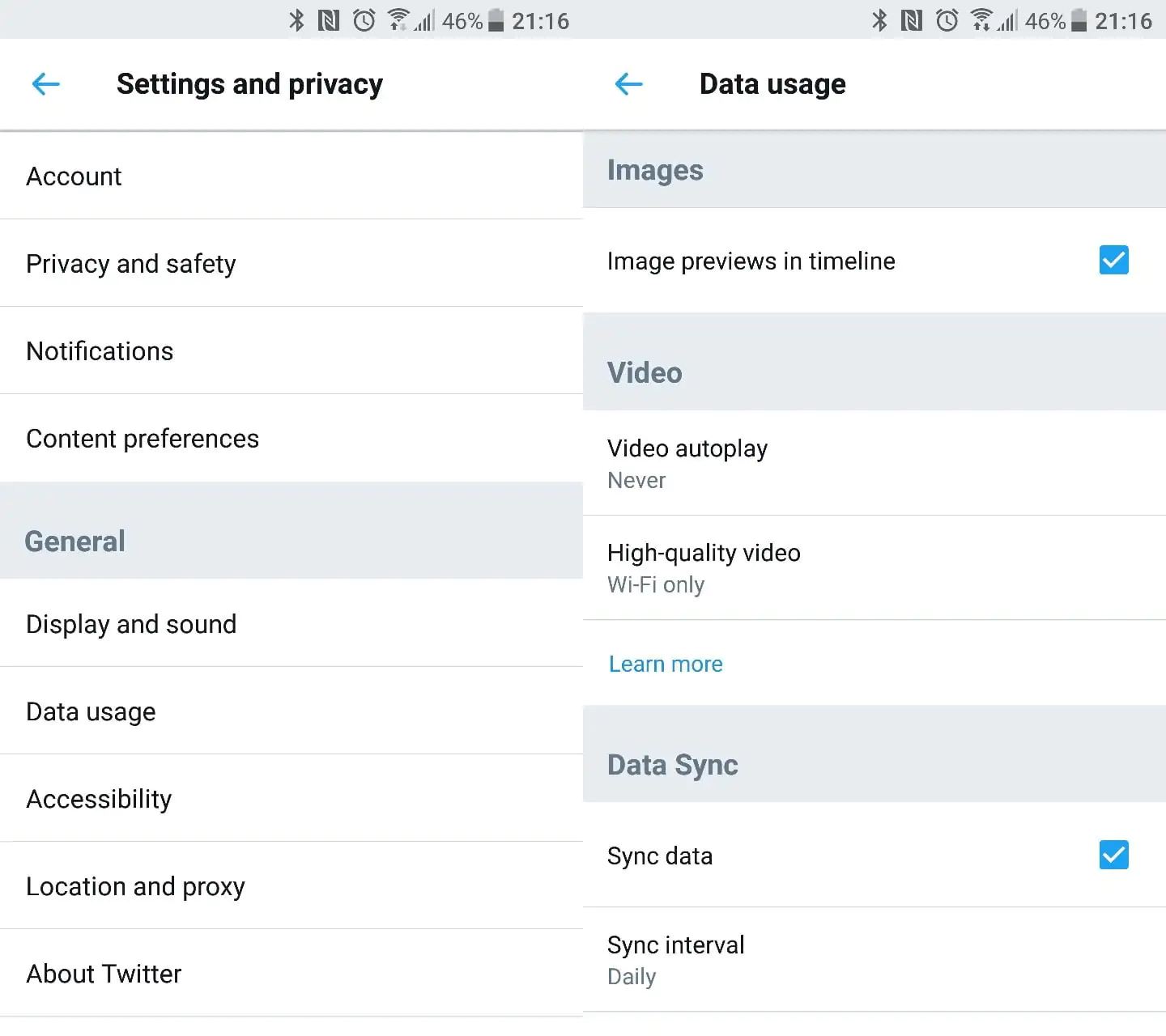Click the Learn more link
Screen dimensions: 1166x1036
click(x=666, y=664)
